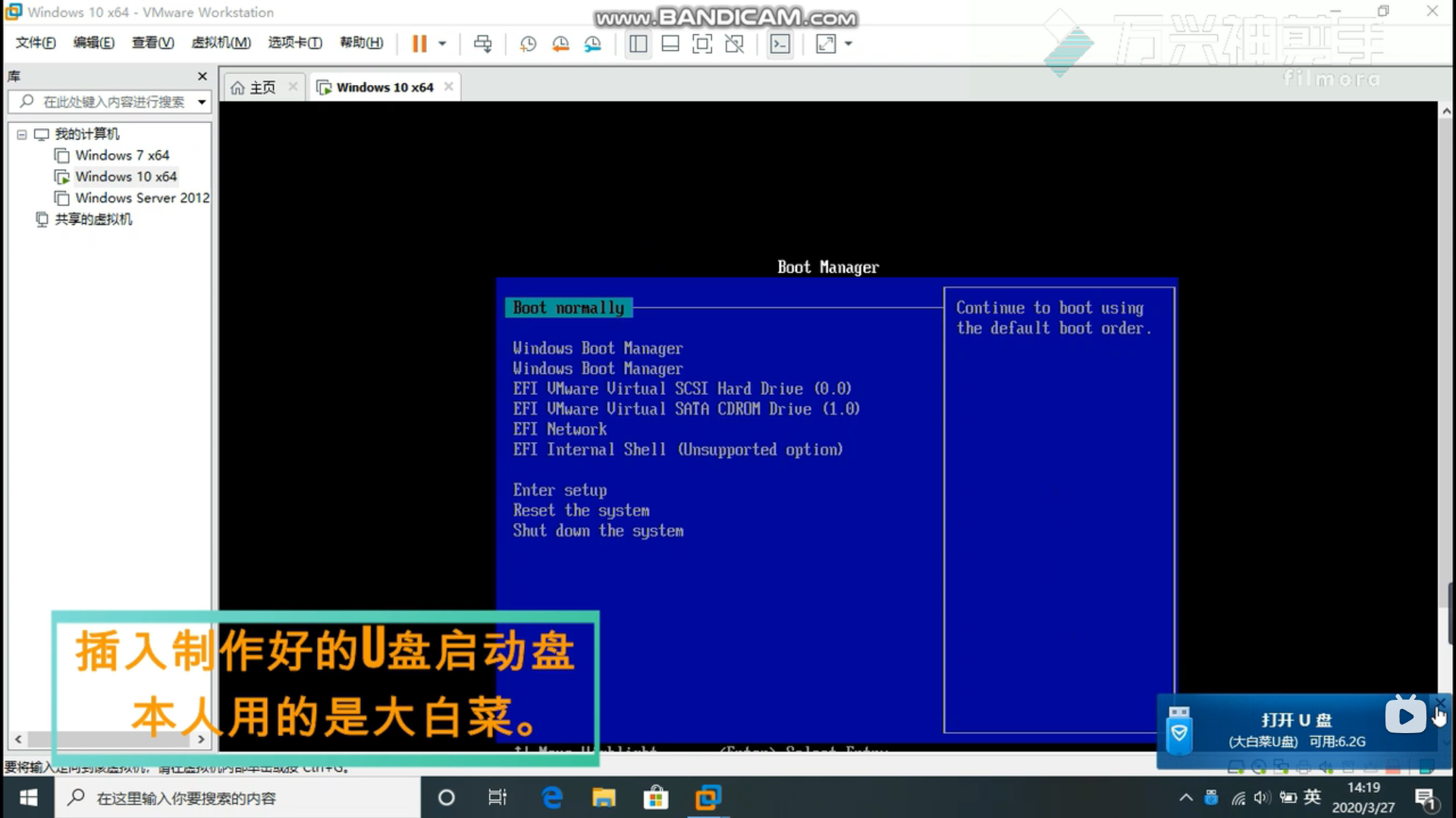Toggle the thumbnail bar view
1456x818 pixels.
[x=670, y=44]
